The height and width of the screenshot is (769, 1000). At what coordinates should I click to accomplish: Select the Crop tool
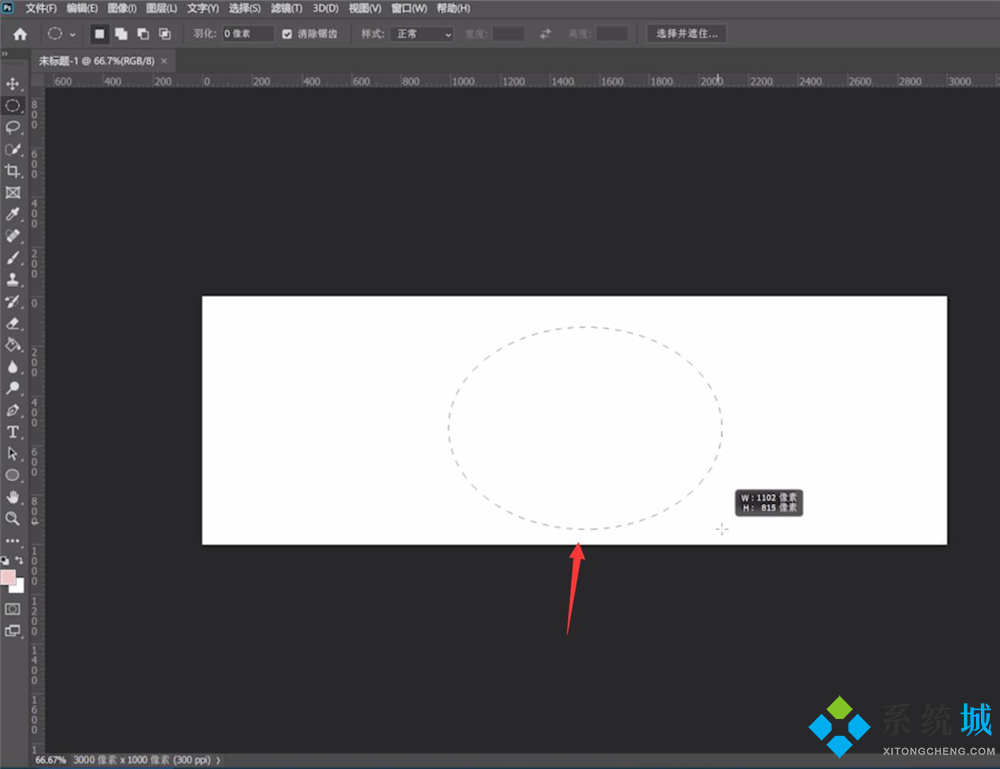pyautogui.click(x=13, y=171)
